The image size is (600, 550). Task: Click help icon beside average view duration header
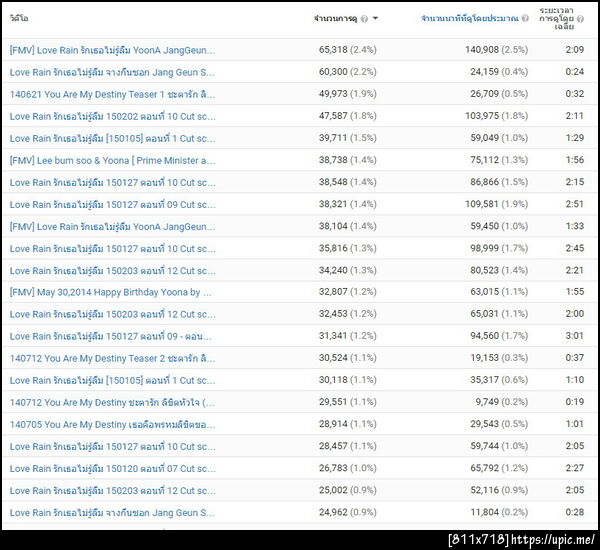pyautogui.click(x=580, y=18)
